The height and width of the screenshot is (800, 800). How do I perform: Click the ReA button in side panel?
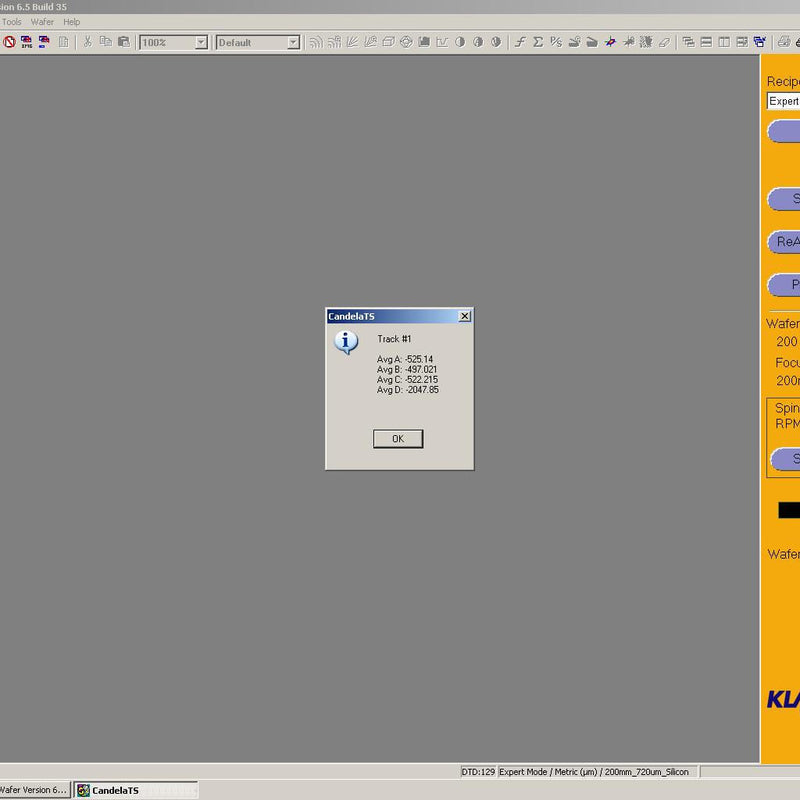[785, 242]
